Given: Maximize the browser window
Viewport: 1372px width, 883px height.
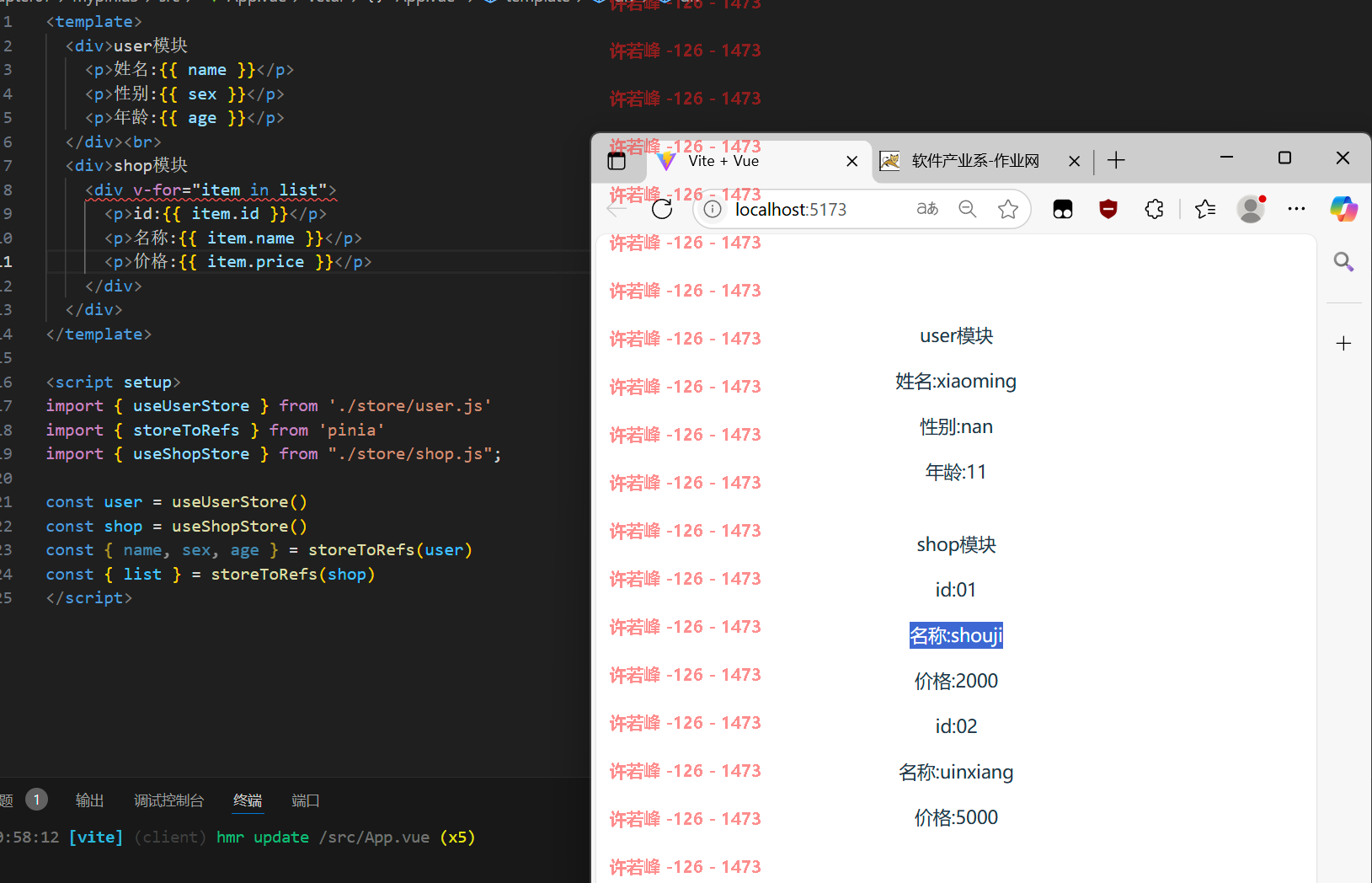Looking at the screenshot, I should [1284, 158].
